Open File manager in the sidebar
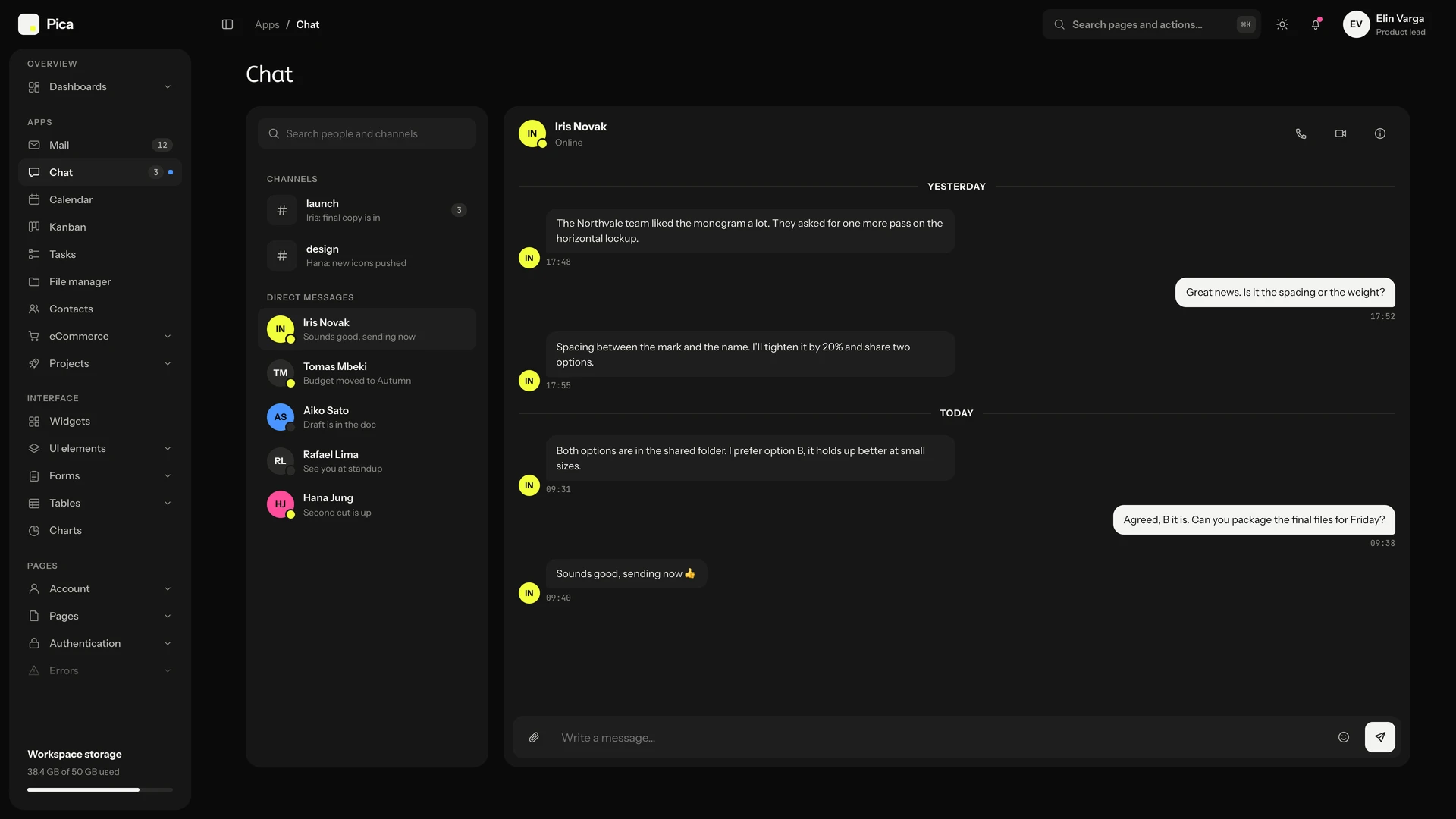The width and height of the screenshot is (1456, 819). pyautogui.click(x=100, y=281)
